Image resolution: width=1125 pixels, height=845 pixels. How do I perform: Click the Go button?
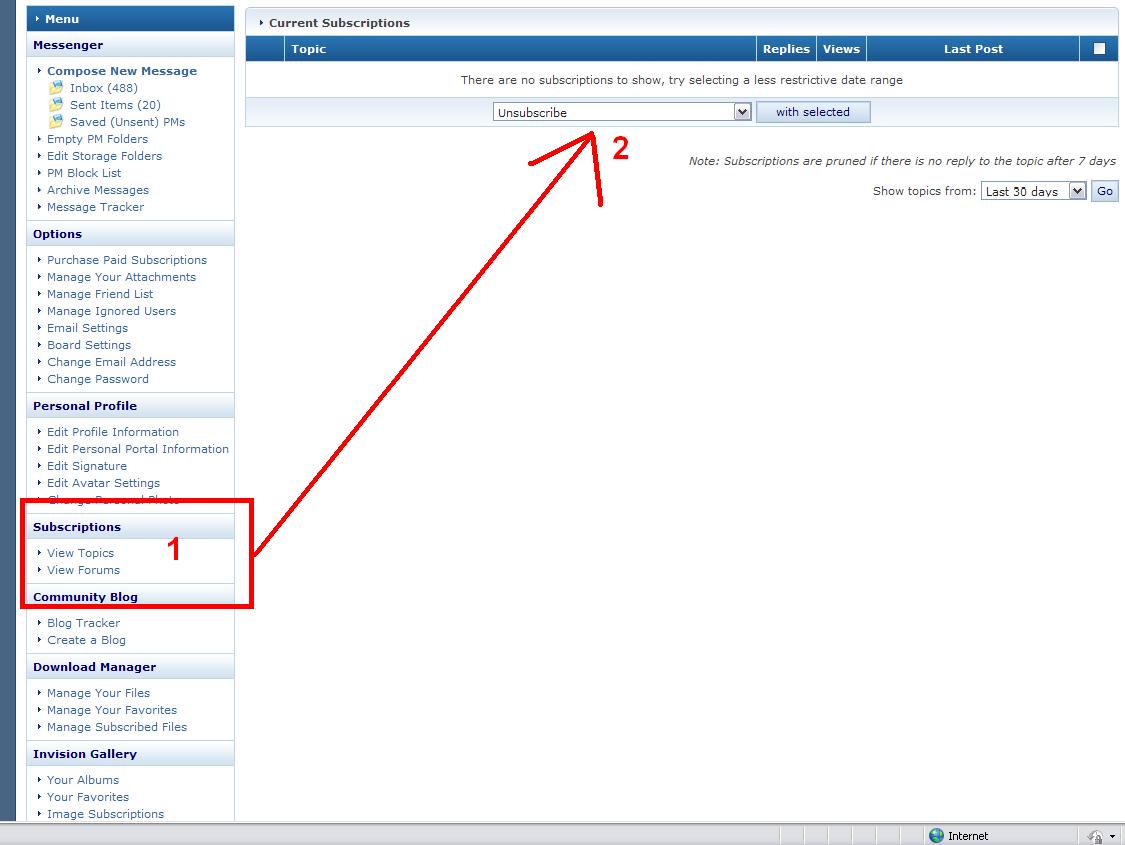pyautogui.click(x=1105, y=191)
